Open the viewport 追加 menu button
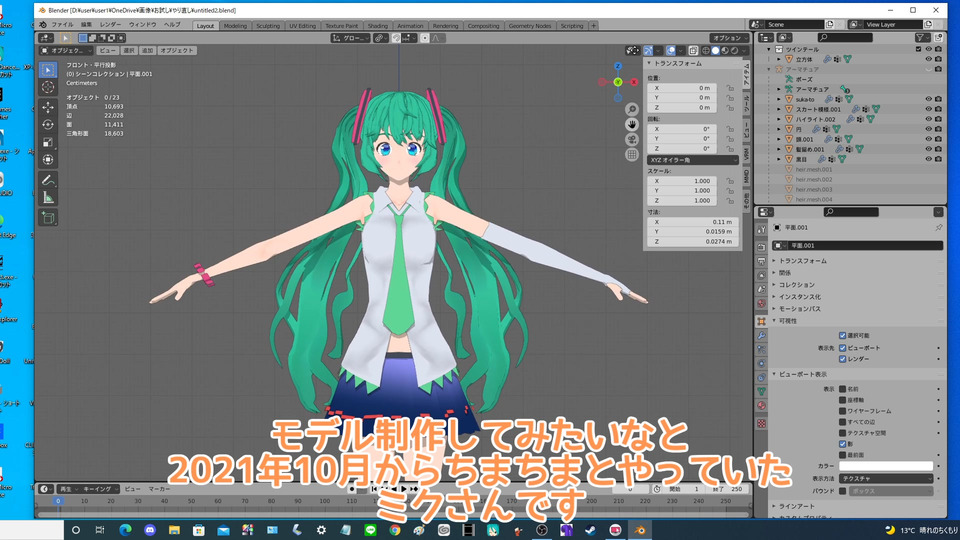The image size is (960, 540). [x=148, y=51]
